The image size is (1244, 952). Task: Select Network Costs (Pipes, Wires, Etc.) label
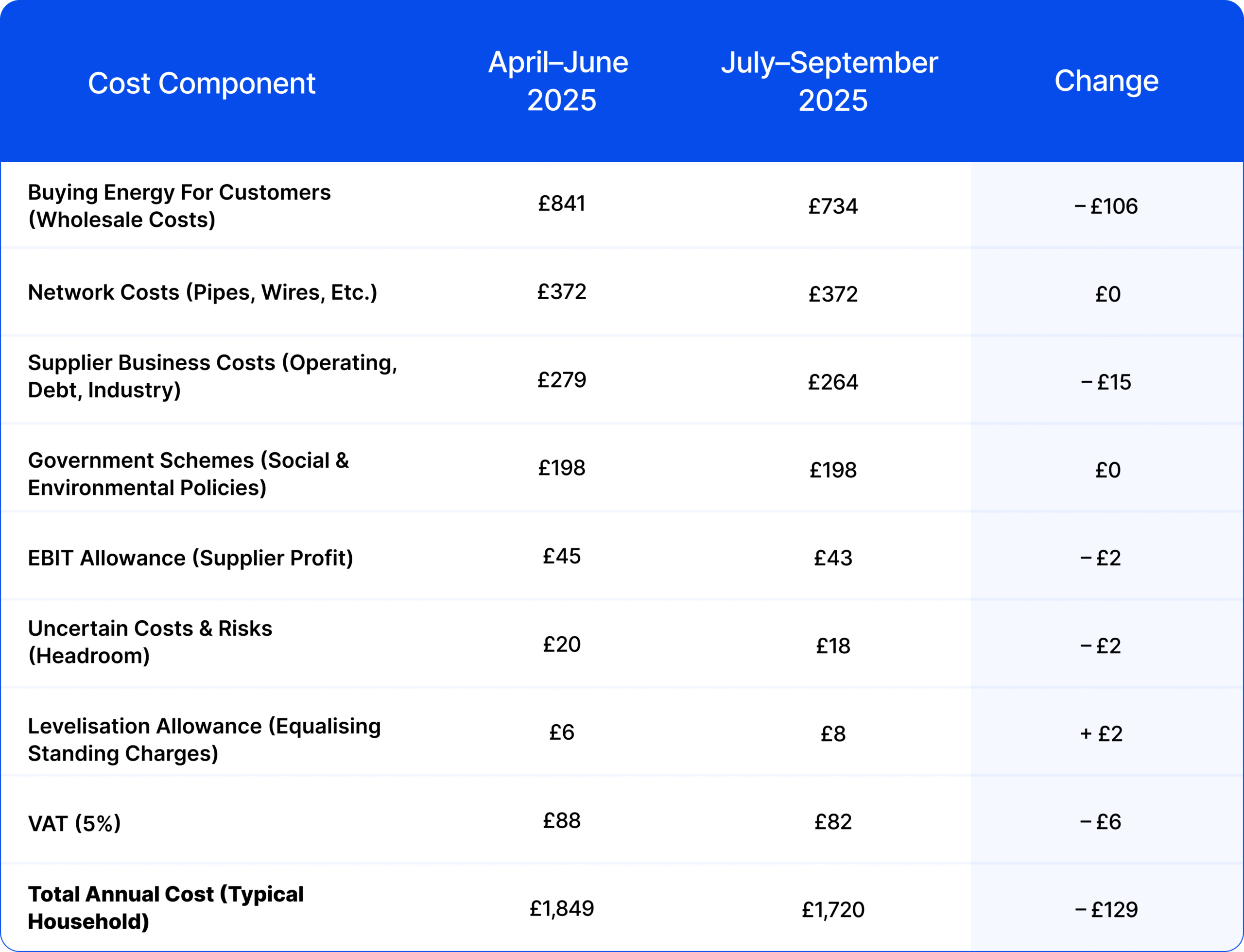[x=203, y=292]
